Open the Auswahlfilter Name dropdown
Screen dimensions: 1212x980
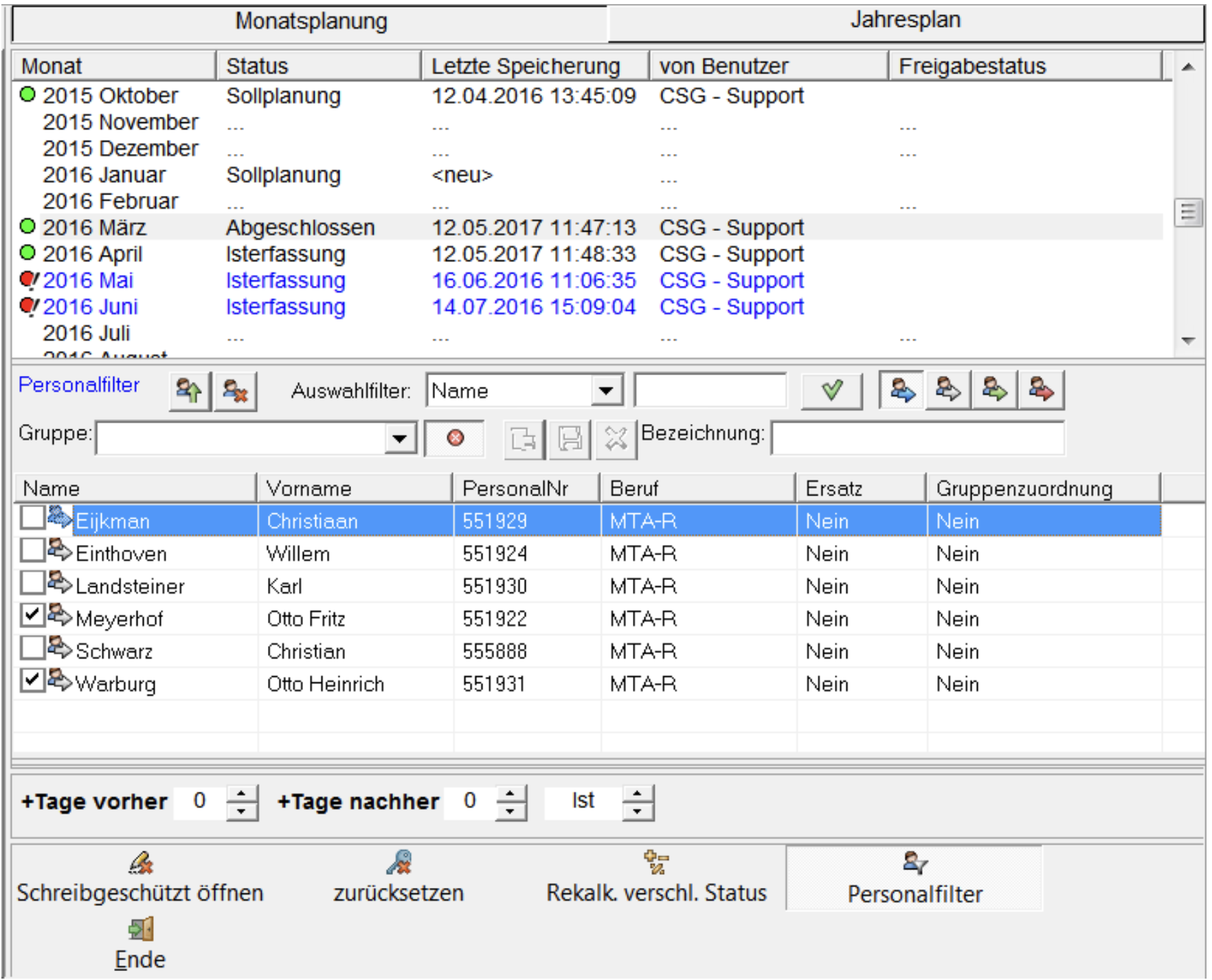click(606, 391)
